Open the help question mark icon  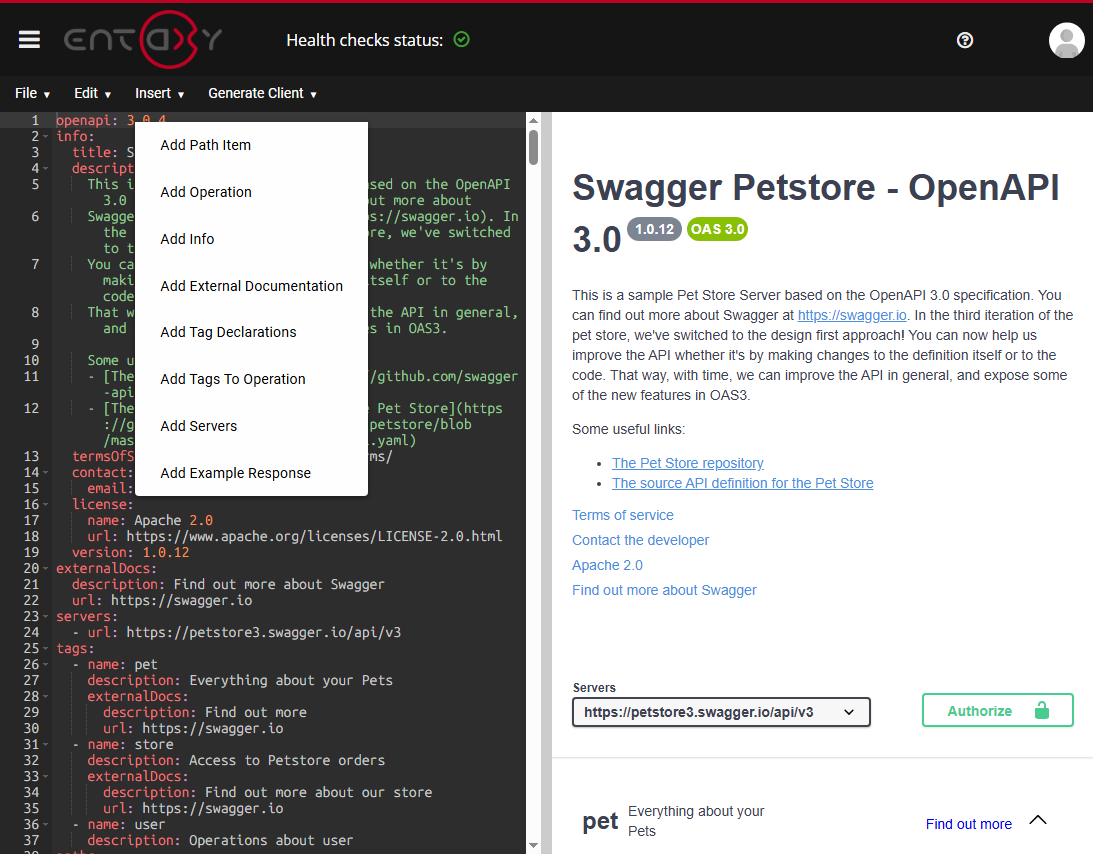(x=965, y=40)
